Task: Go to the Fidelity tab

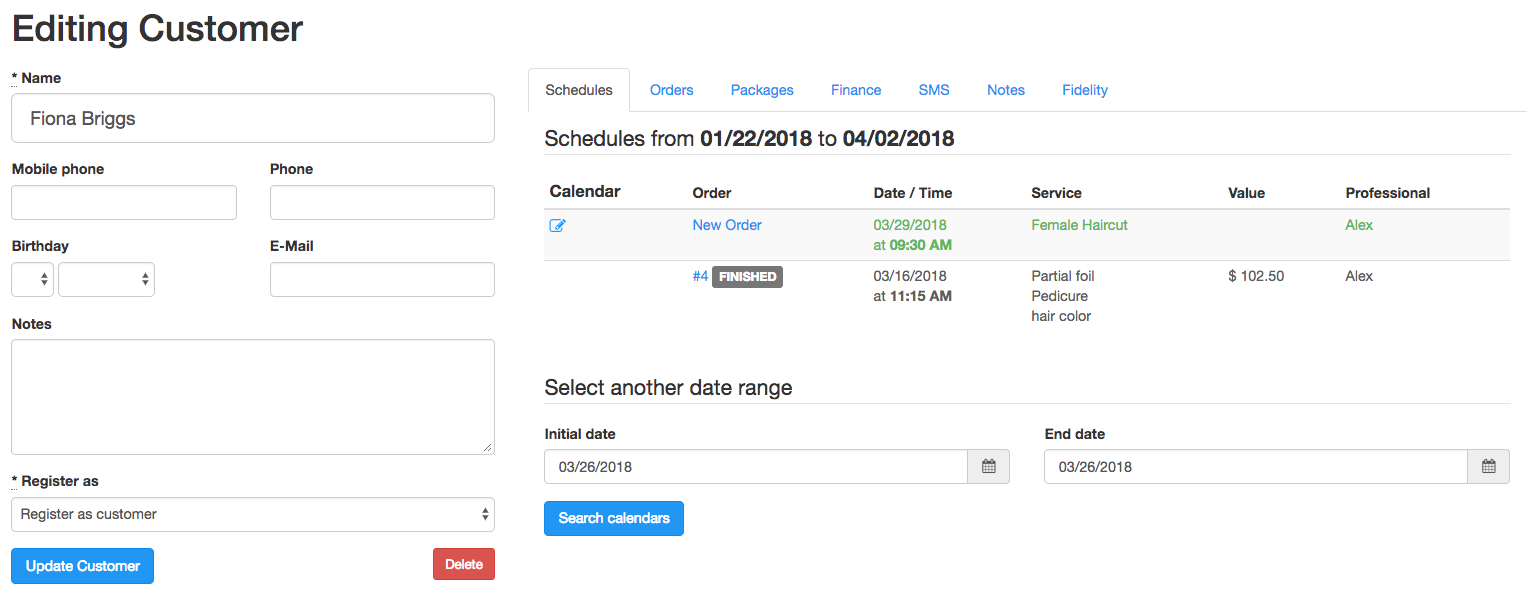Action: click(1085, 90)
